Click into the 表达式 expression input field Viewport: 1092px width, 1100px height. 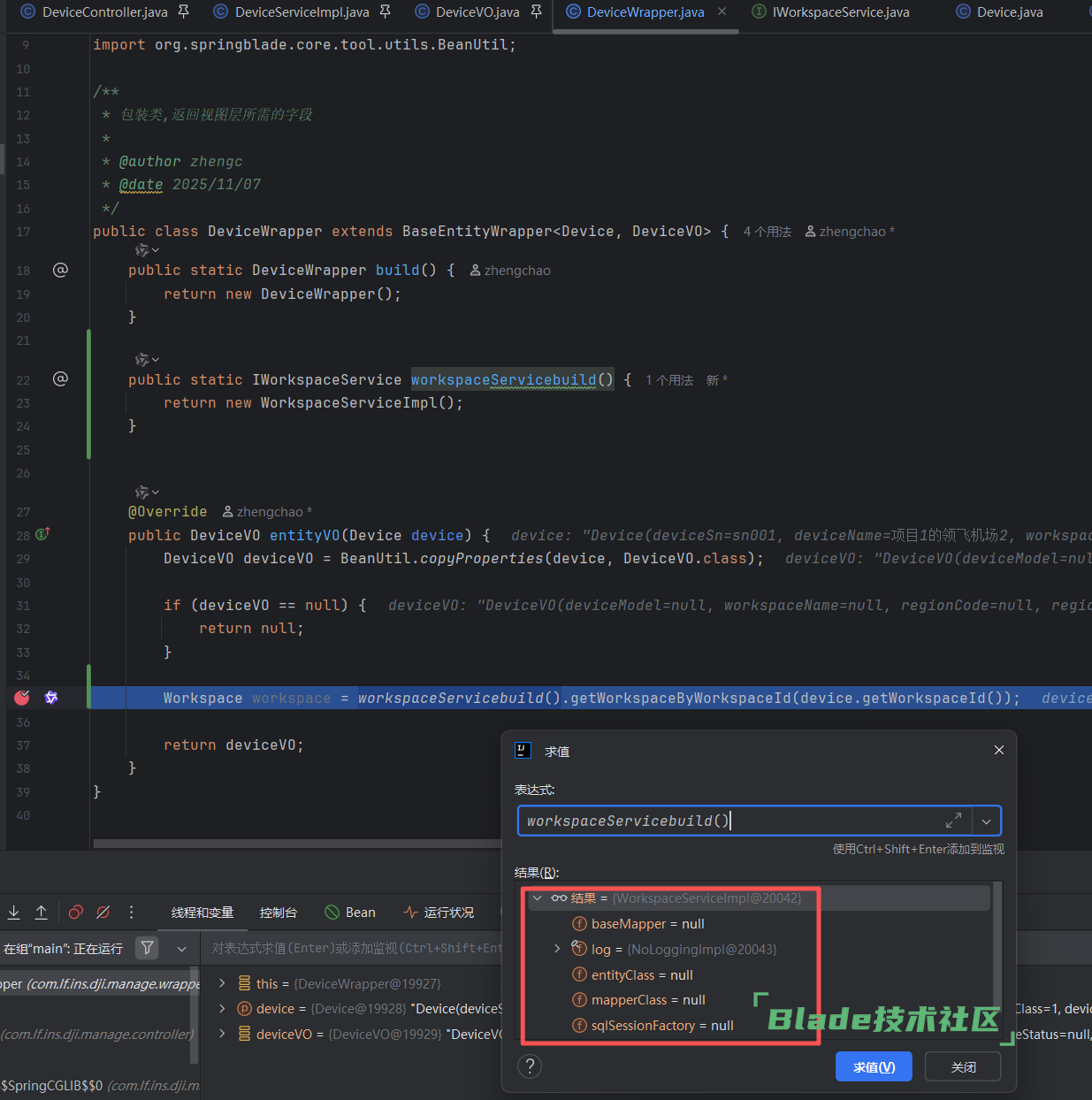click(x=732, y=821)
